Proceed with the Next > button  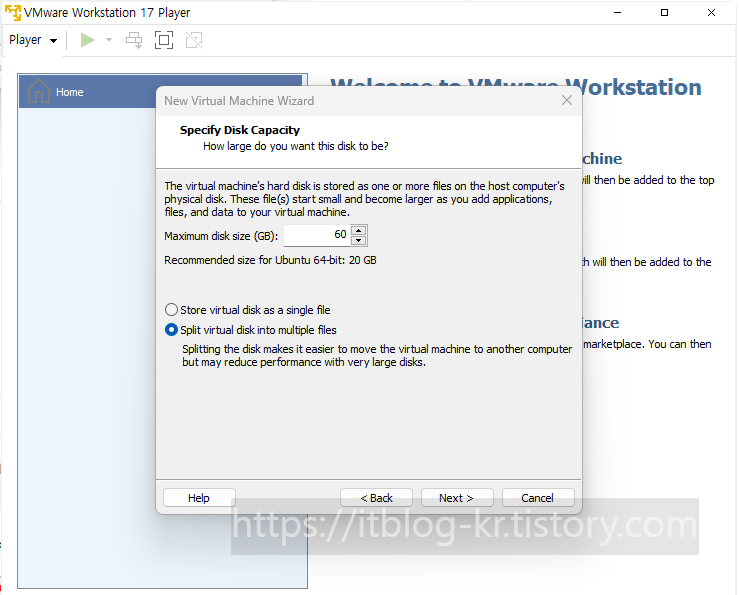457,498
